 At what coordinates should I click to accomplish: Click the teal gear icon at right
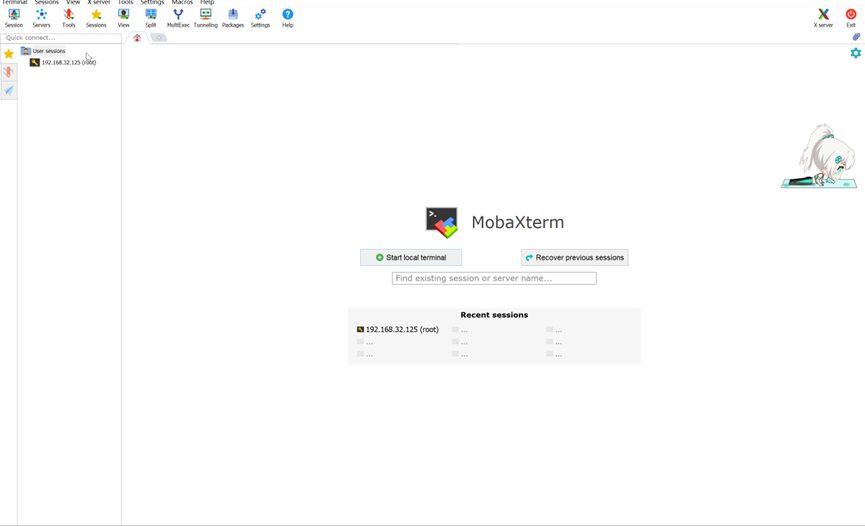pos(856,53)
